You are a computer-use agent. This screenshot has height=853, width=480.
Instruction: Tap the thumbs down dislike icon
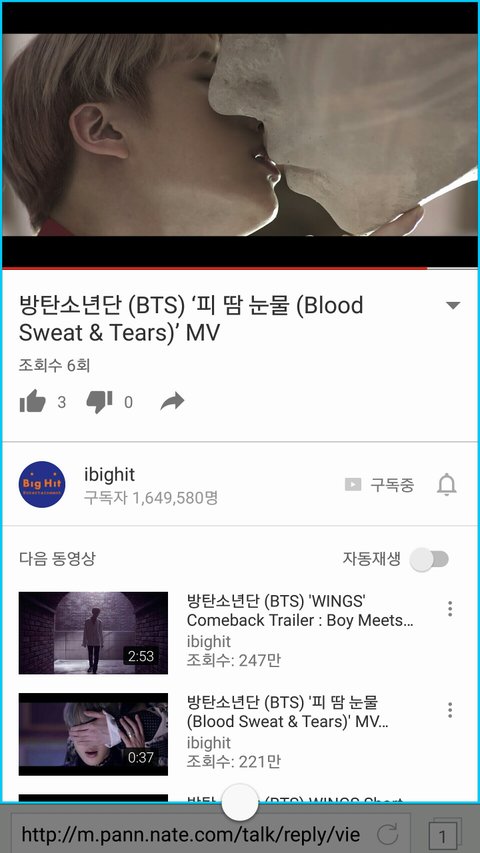(100, 401)
